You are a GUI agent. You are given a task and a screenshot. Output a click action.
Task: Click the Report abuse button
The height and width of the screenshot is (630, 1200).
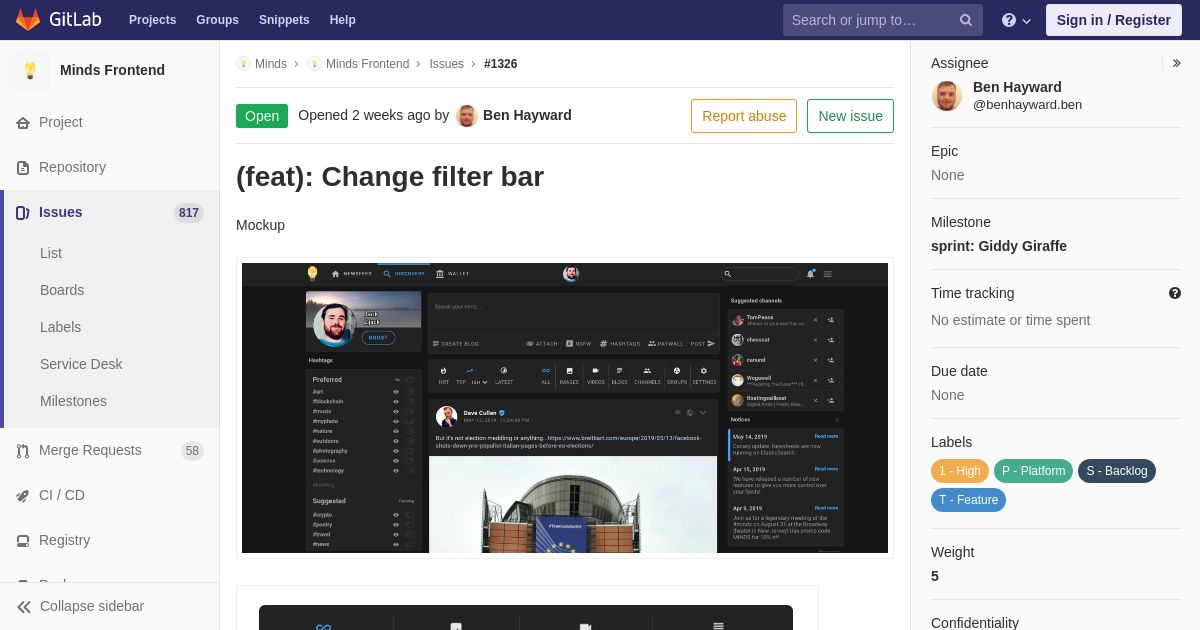click(744, 116)
